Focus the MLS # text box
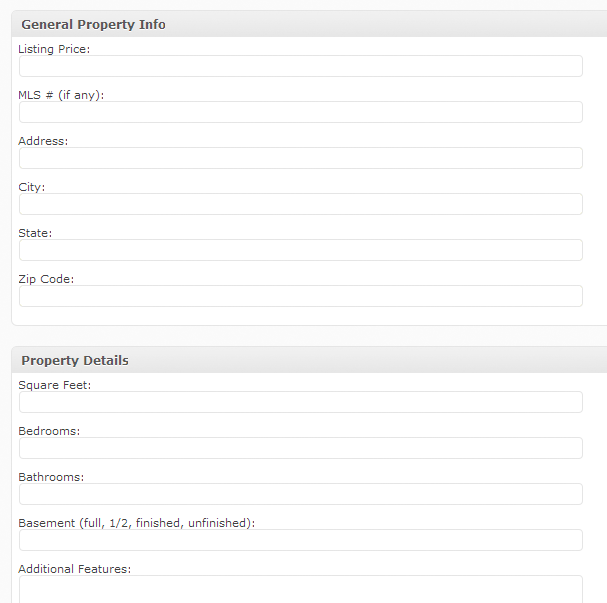The height and width of the screenshot is (603, 607). [x=301, y=112]
